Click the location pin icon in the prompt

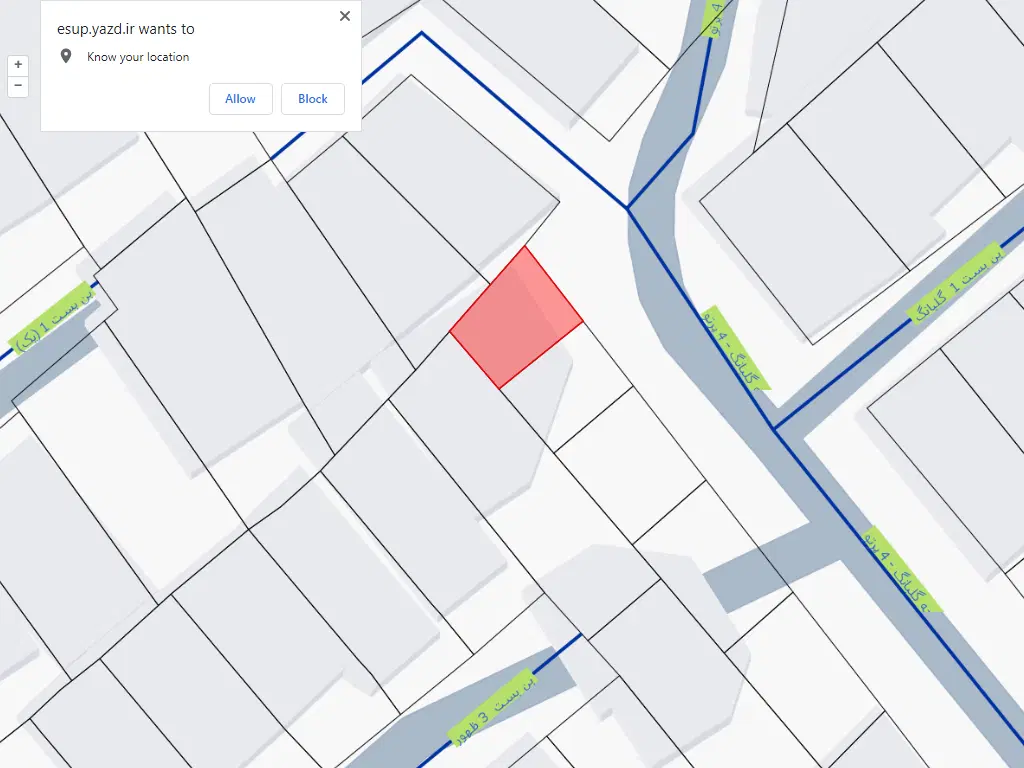(66, 56)
